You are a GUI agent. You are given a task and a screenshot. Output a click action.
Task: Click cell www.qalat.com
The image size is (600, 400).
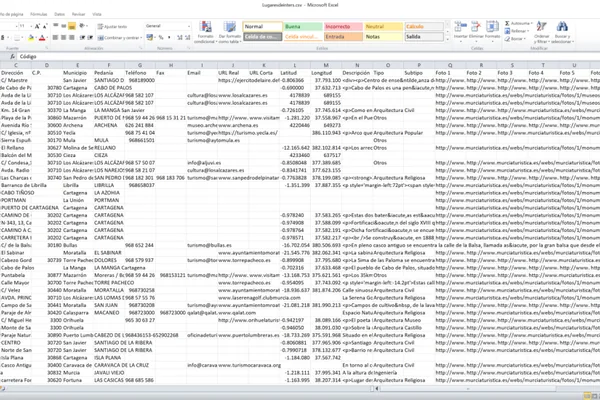233,312
